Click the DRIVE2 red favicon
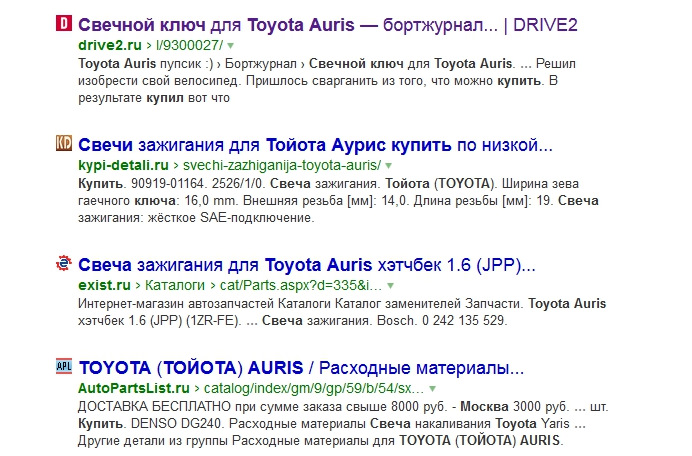692x456 pixels. (x=64, y=23)
